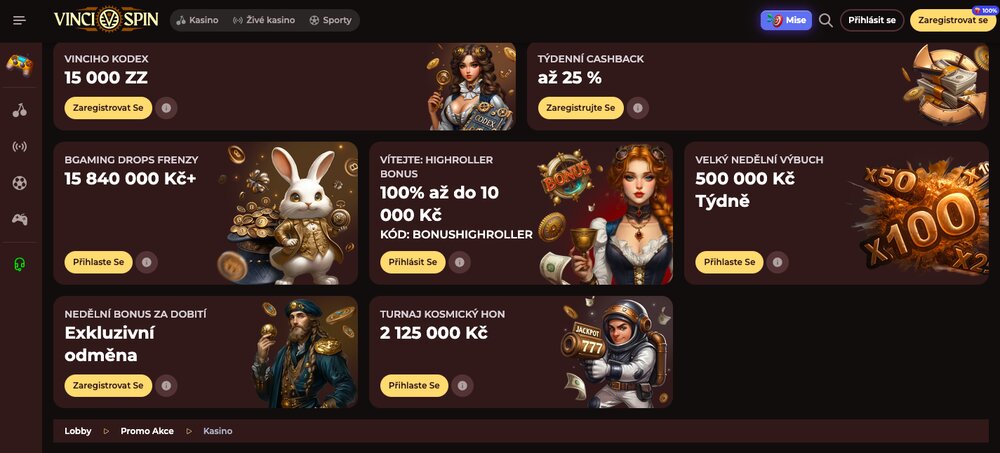Open the hamburger menu icon

pyautogui.click(x=19, y=20)
